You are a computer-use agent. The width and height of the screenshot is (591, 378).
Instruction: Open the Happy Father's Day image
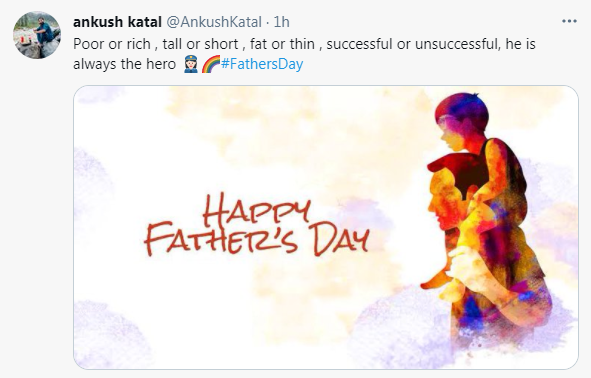[x=326, y=227]
